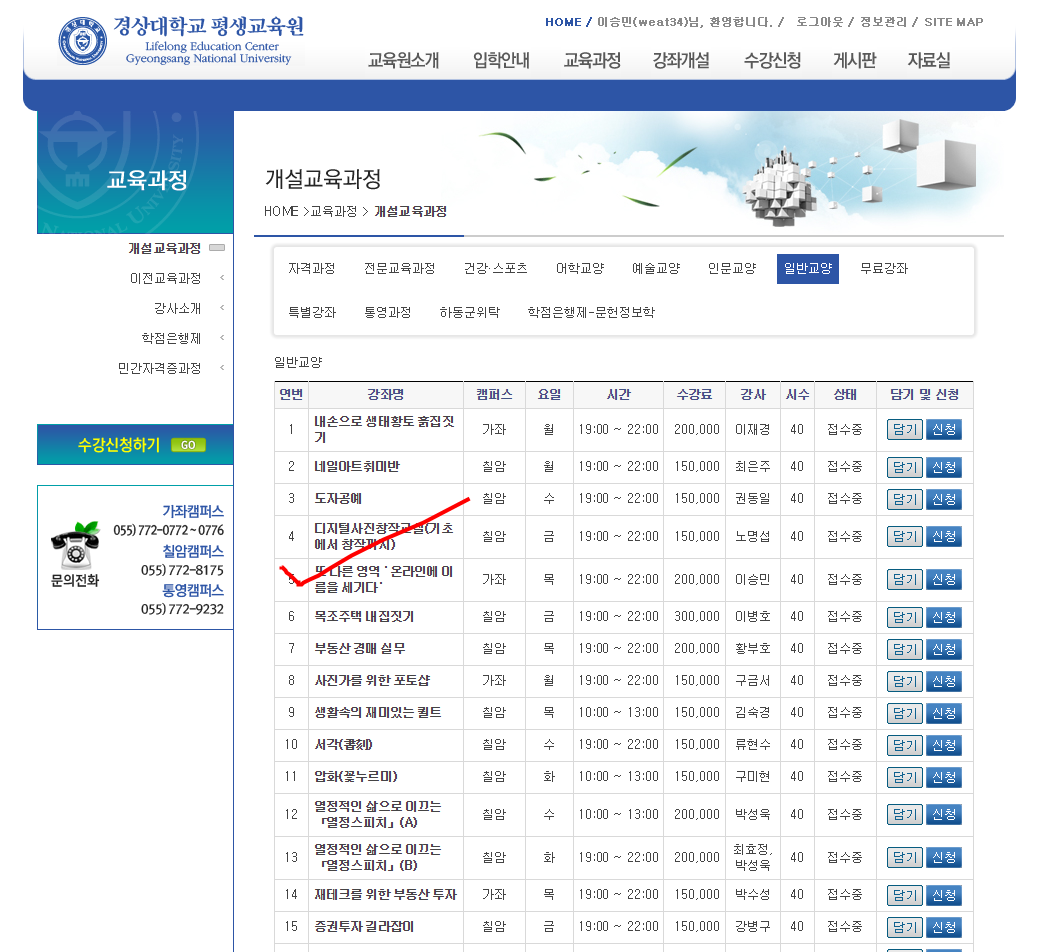Click 신청 for 디지털사진창작교실

coord(944,536)
